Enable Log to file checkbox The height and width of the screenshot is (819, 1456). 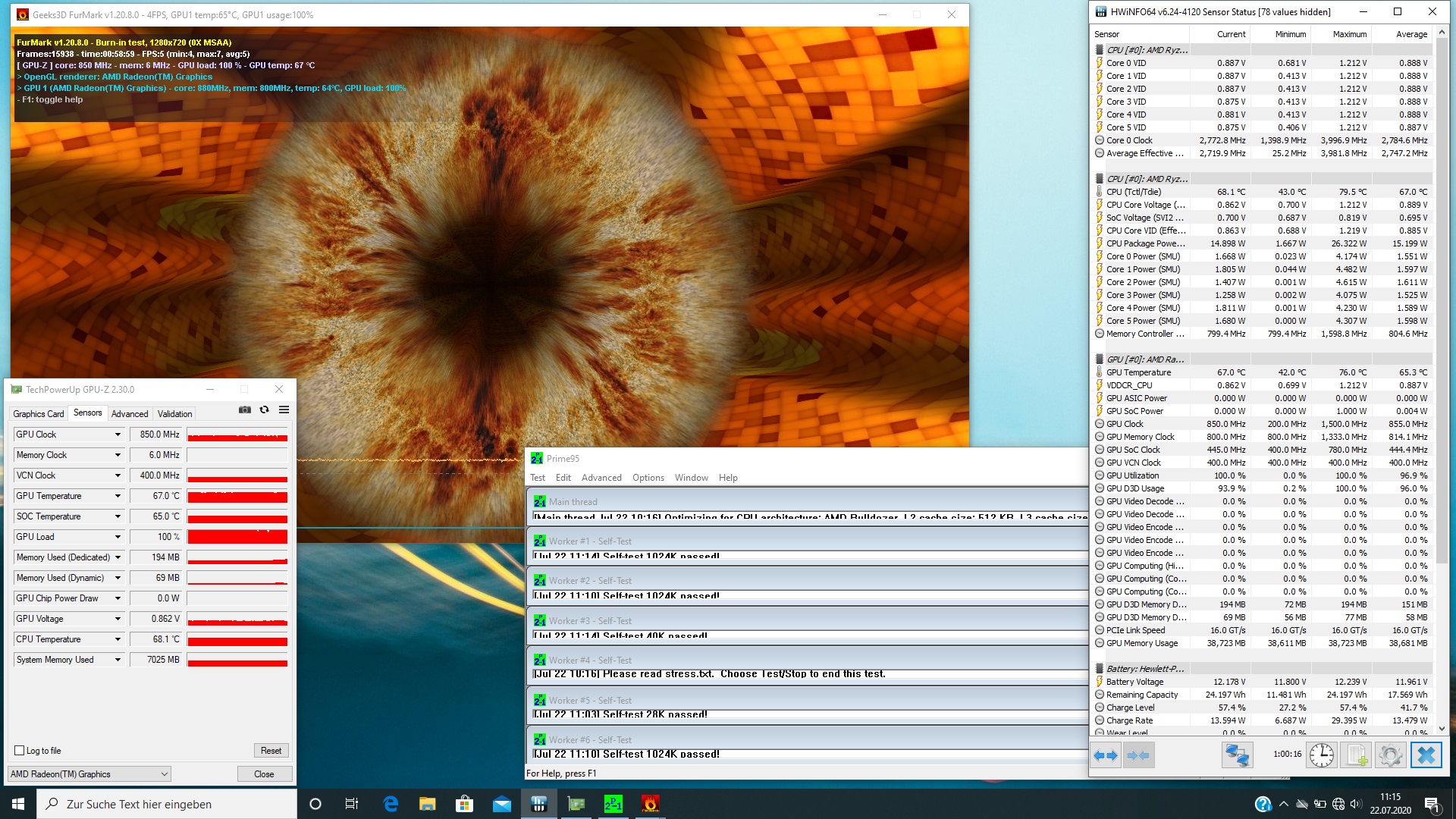click(20, 751)
